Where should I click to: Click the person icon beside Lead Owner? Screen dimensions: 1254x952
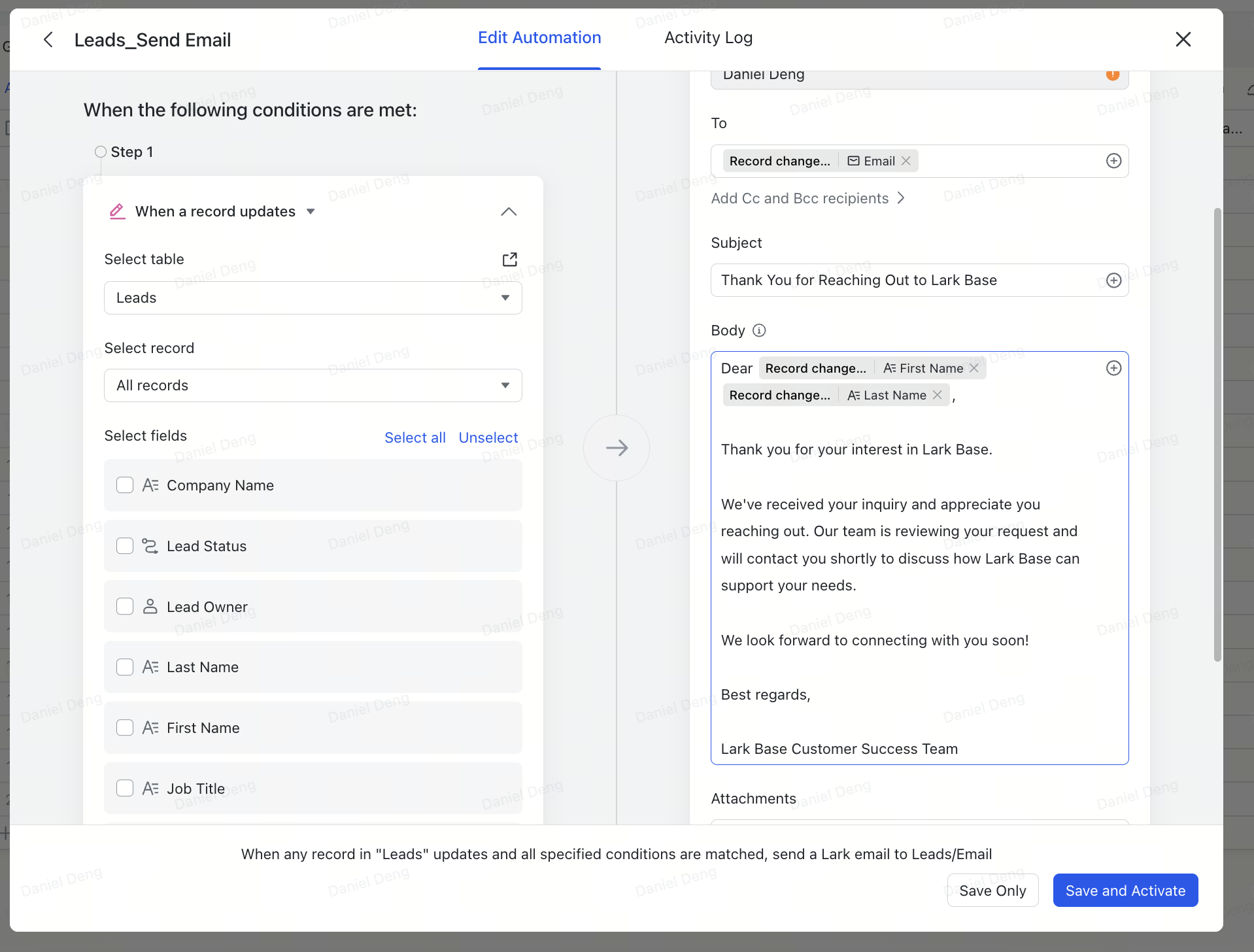[150, 607]
